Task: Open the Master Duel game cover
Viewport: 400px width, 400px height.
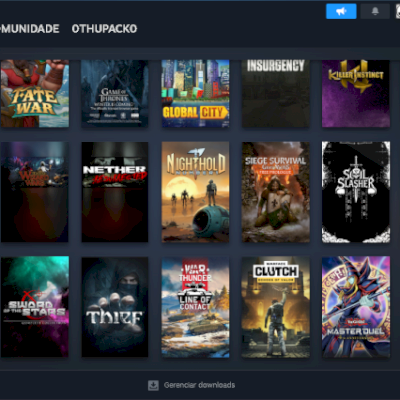Action: [356, 307]
